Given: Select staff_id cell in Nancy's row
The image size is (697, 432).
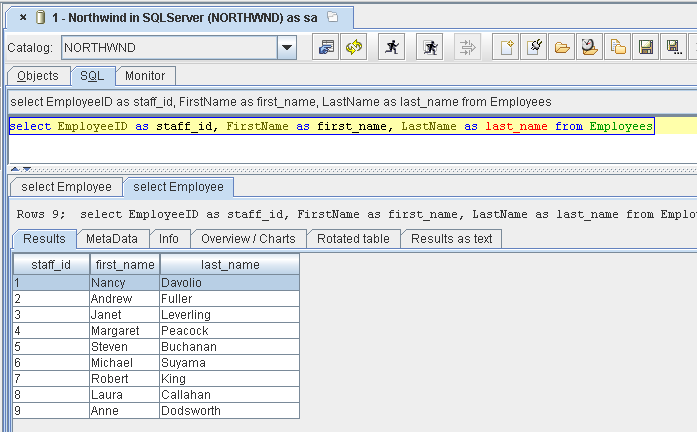Looking at the screenshot, I should [x=51, y=283].
